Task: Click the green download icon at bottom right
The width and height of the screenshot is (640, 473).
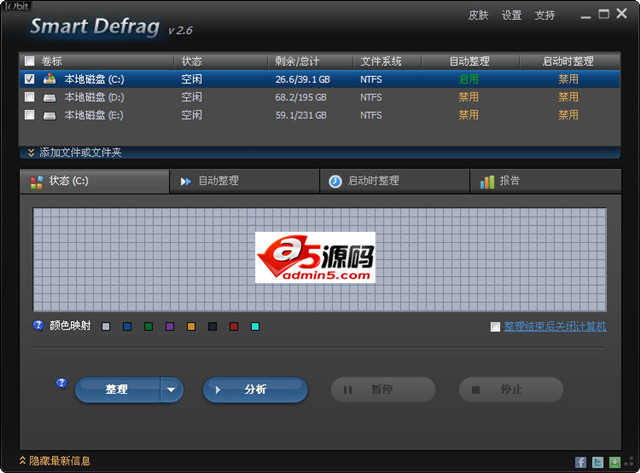Action: coord(614,462)
